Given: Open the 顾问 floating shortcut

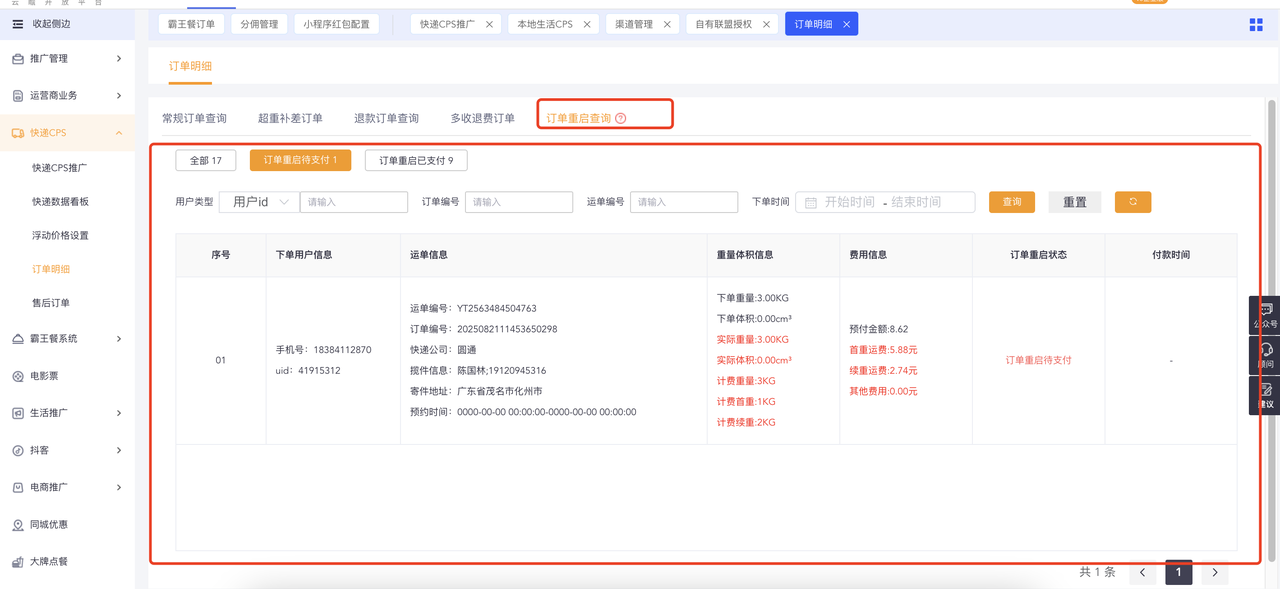Looking at the screenshot, I should (1265, 355).
